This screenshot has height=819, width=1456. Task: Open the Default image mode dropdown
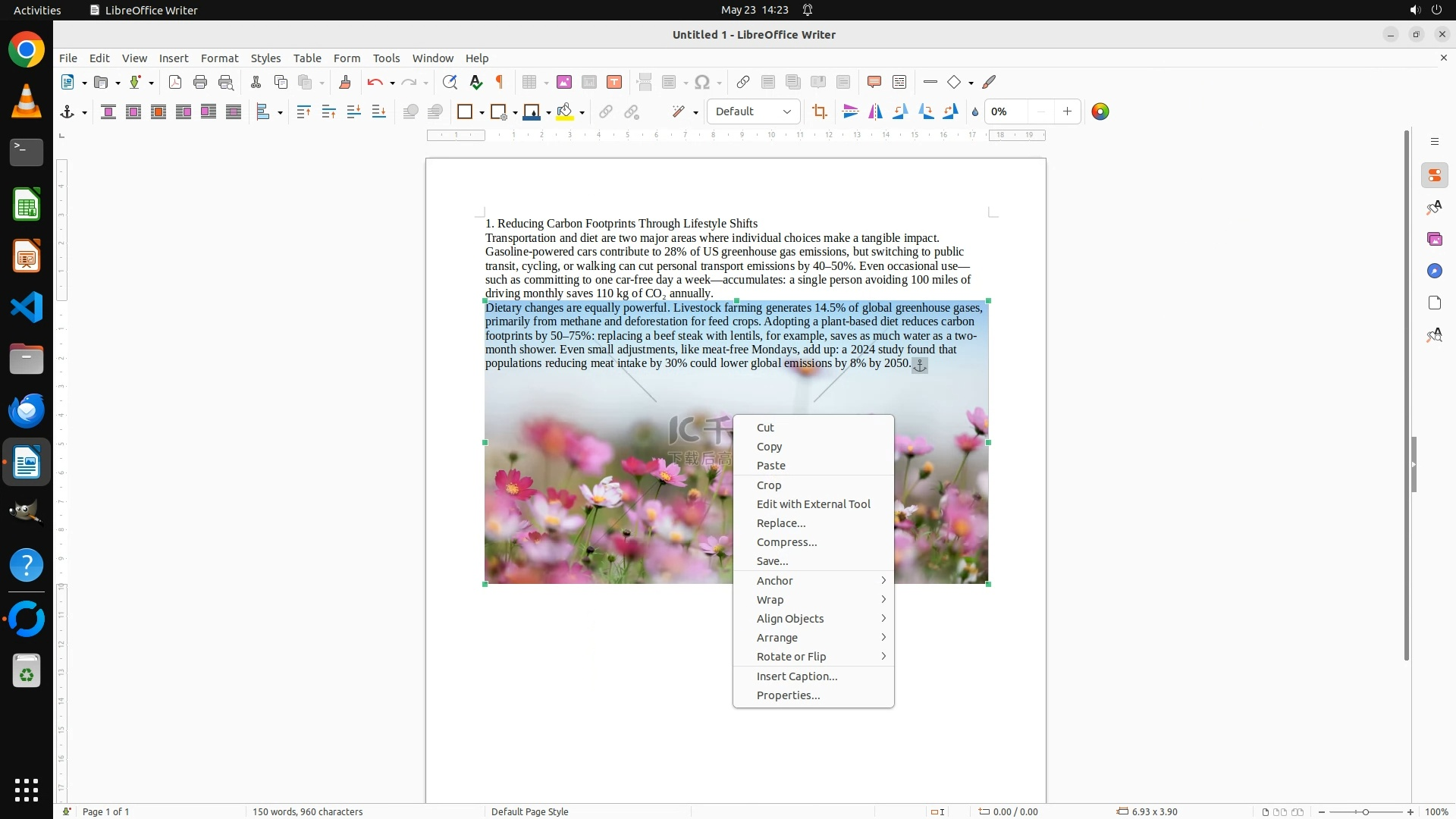[753, 111]
